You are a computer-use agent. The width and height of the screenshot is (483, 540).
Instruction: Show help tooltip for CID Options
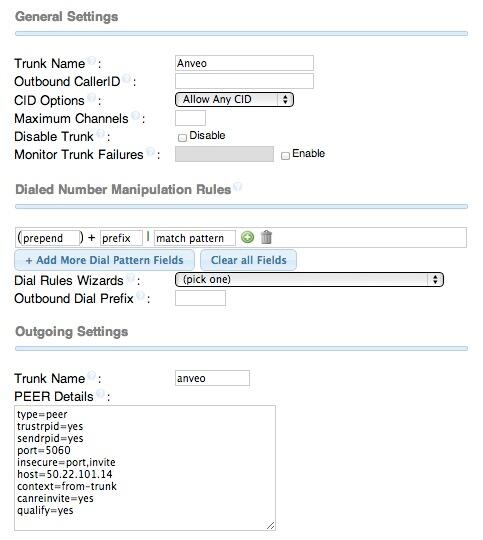point(91,97)
